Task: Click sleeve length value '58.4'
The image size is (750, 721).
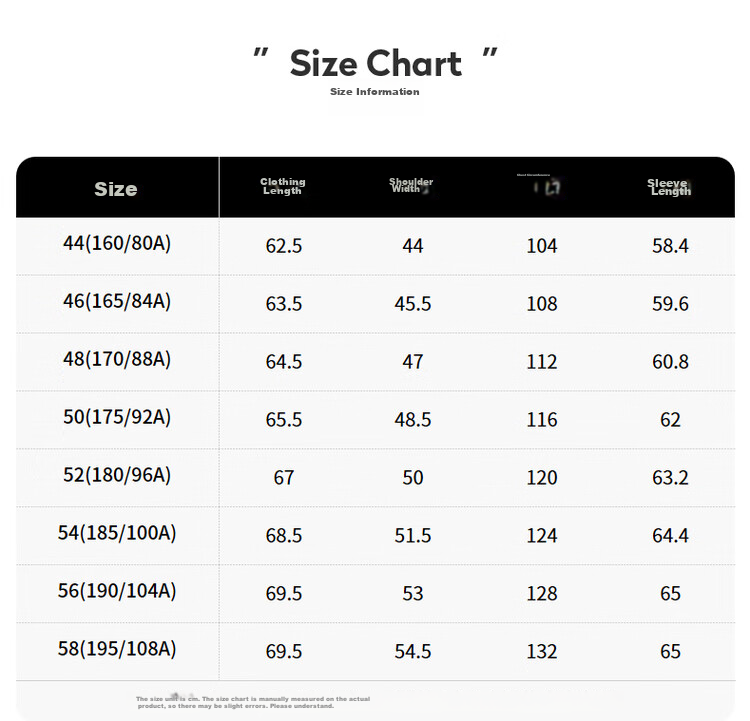Action: (x=670, y=246)
